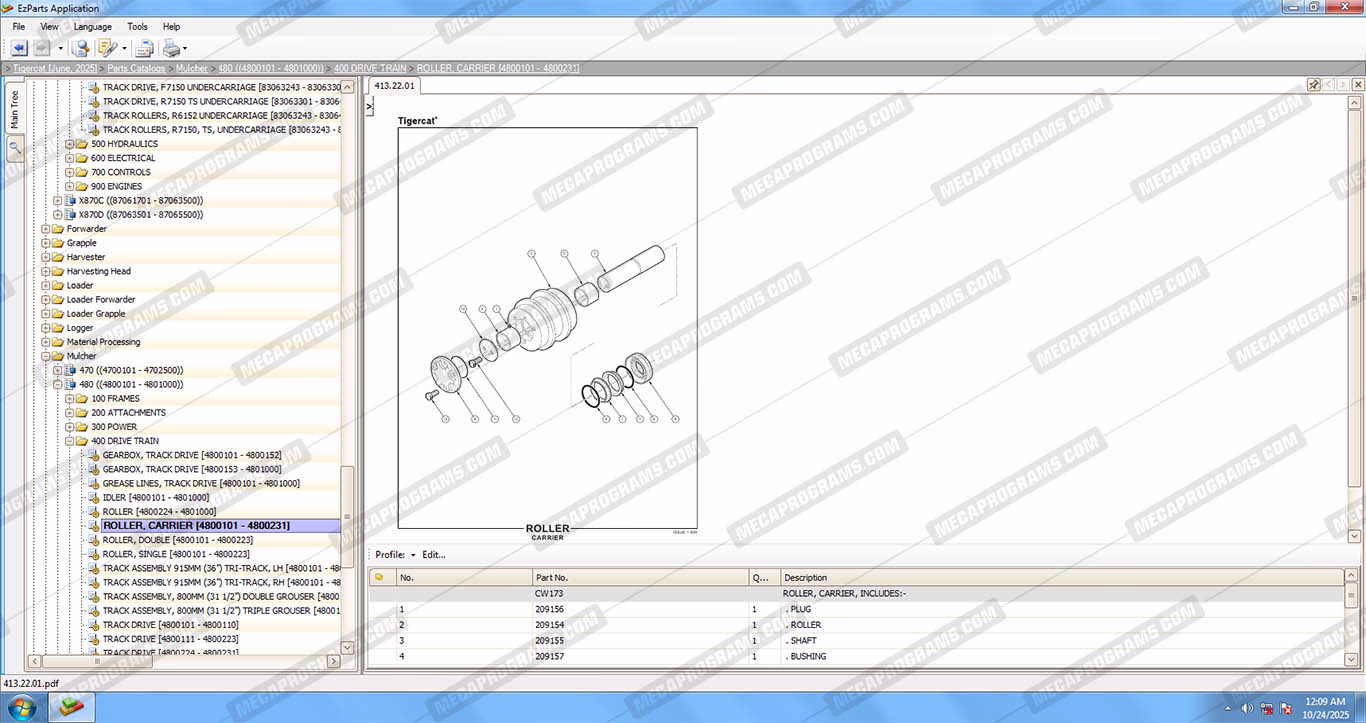Expand the 500 HYDRAULICS folder
Image resolution: width=1366 pixels, height=723 pixels.
point(70,144)
